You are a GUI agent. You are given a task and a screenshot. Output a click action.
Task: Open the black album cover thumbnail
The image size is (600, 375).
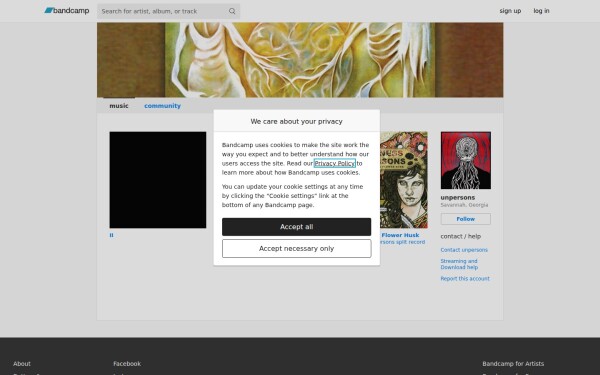pyautogui.click(x=158, y=180)
